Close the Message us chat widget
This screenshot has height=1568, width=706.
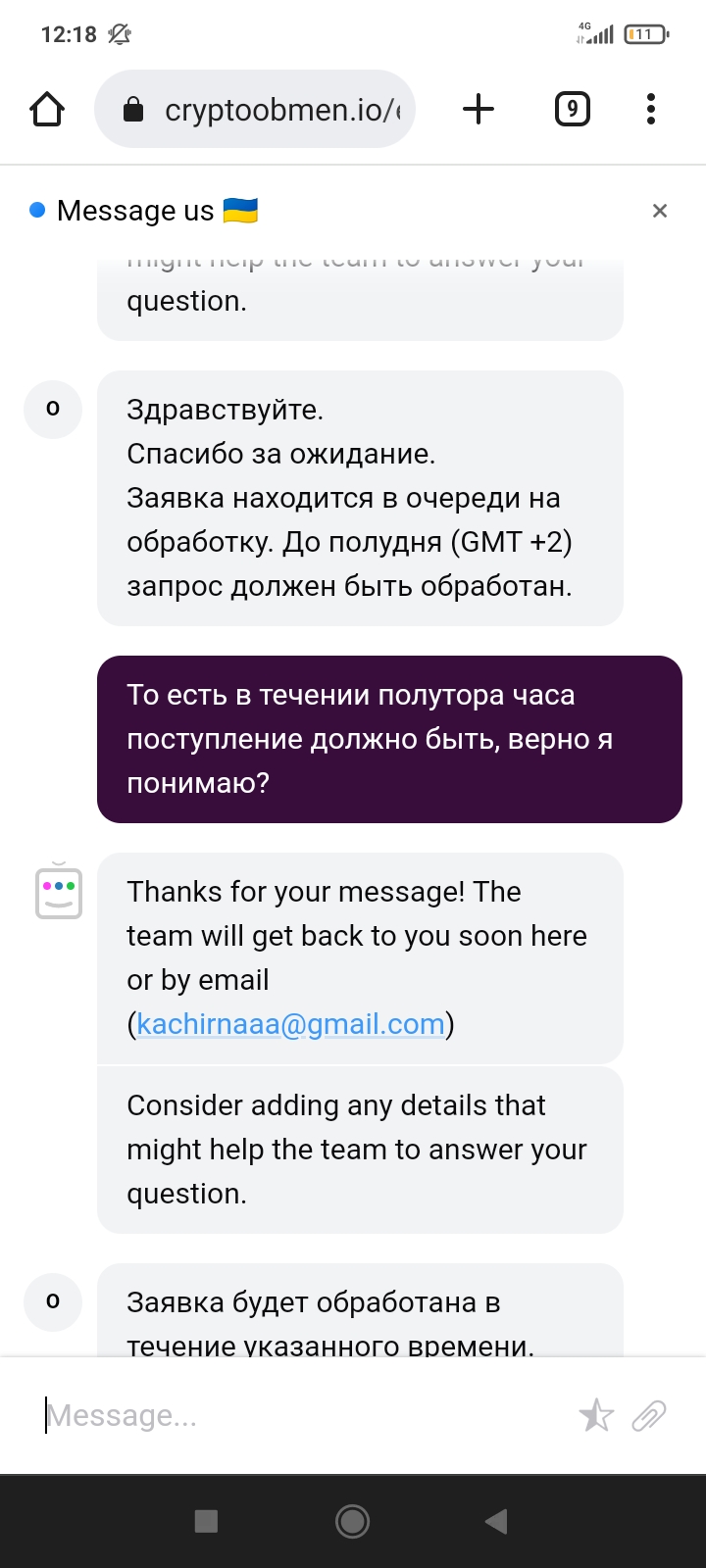point(660,211)
